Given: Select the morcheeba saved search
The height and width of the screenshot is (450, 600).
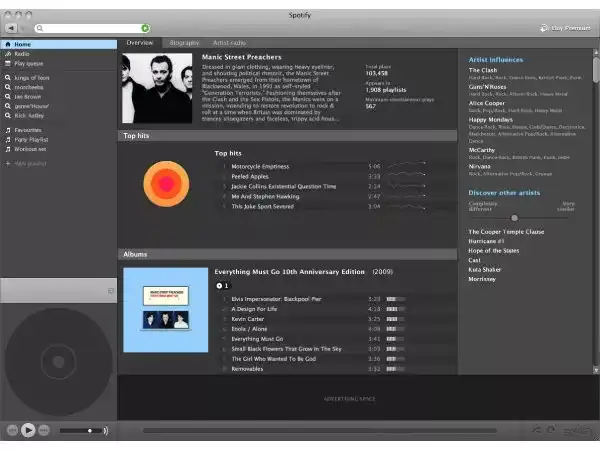Looking at the screenshot, I should (x=29, y=87).
